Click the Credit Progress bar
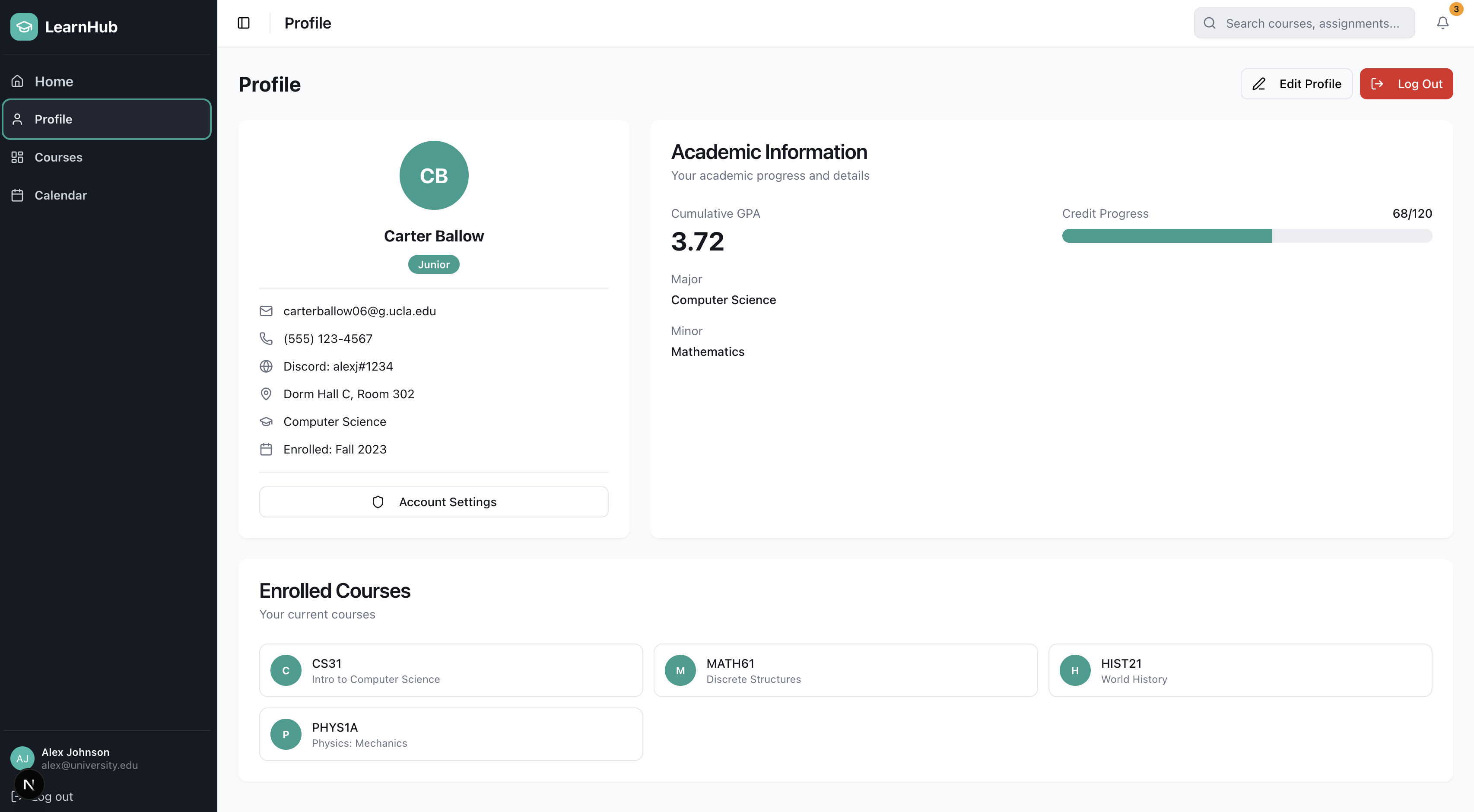This screenshot has width=1474, height=812. click(x=1246, y=236)
